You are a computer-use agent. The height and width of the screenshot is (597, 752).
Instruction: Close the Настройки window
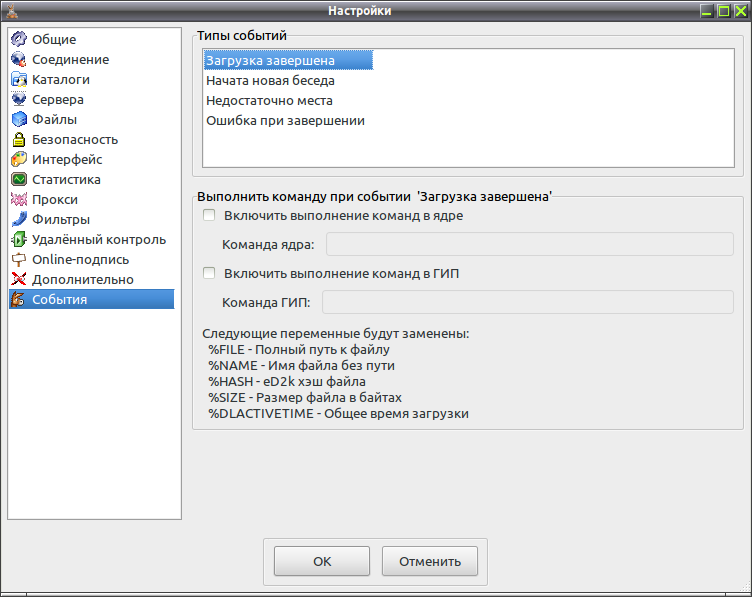click(740, 11)
